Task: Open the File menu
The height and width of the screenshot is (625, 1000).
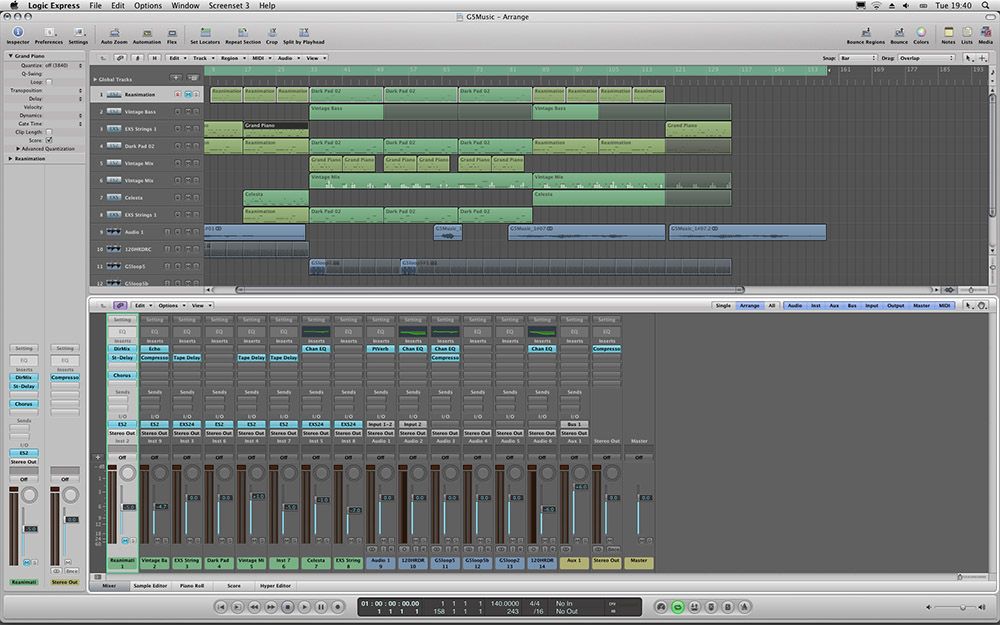Action: point(95,6)
